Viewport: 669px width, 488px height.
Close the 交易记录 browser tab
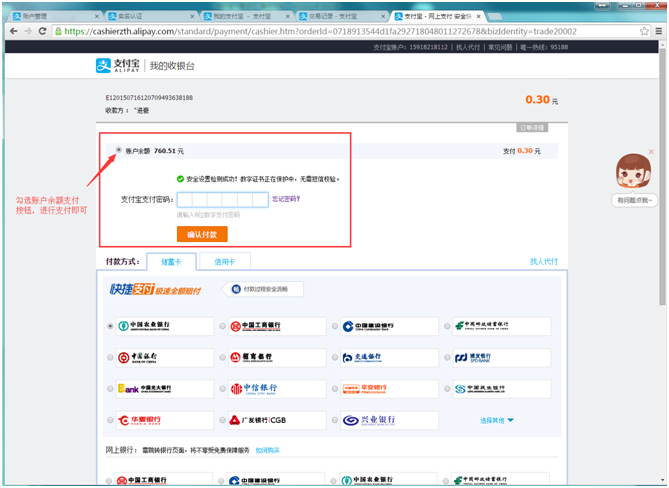click(x=383, y=16)
